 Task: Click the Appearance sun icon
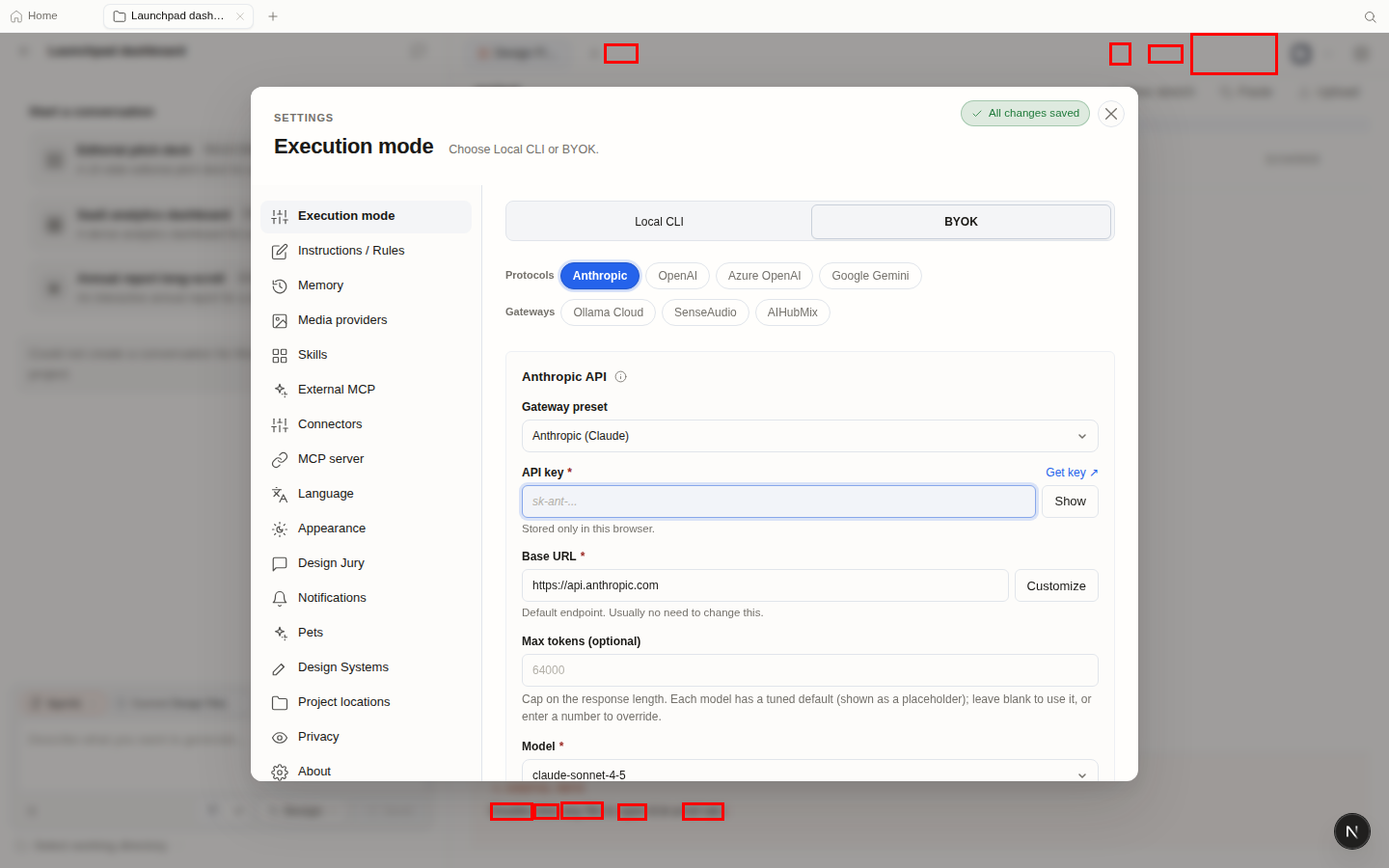280,529
